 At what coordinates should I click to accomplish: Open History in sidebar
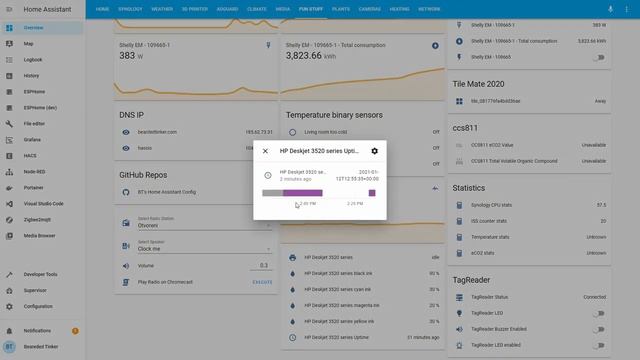pyautogui.click(x=42, y=76)
